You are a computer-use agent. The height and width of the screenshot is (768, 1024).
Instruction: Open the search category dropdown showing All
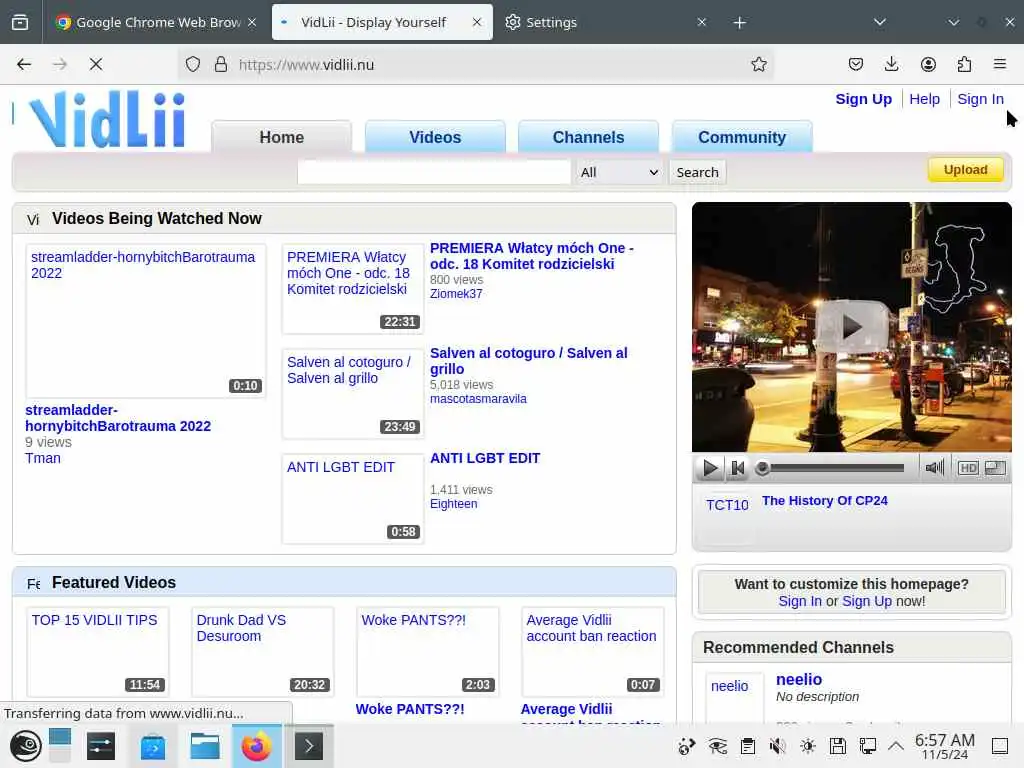click(x=619, y=172)
